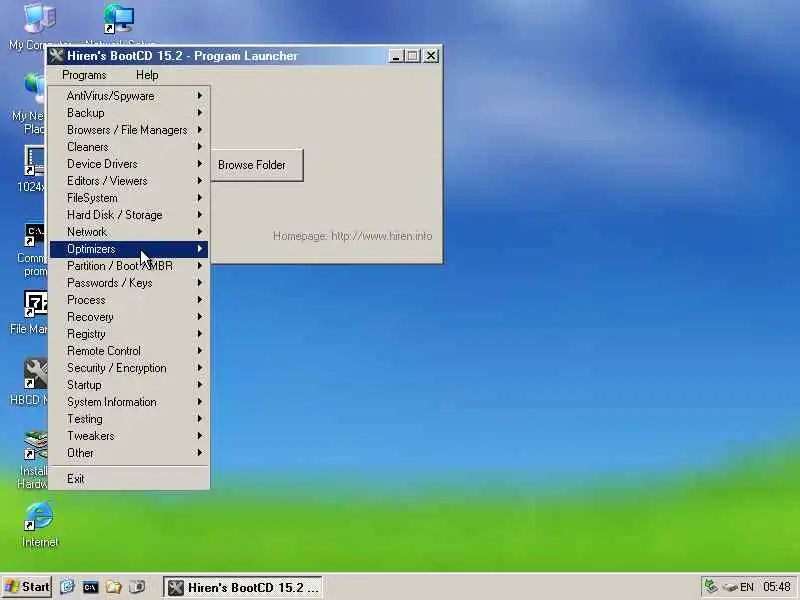
Task: Open 1024x desktop shortcut
Action: pos(32,168)
